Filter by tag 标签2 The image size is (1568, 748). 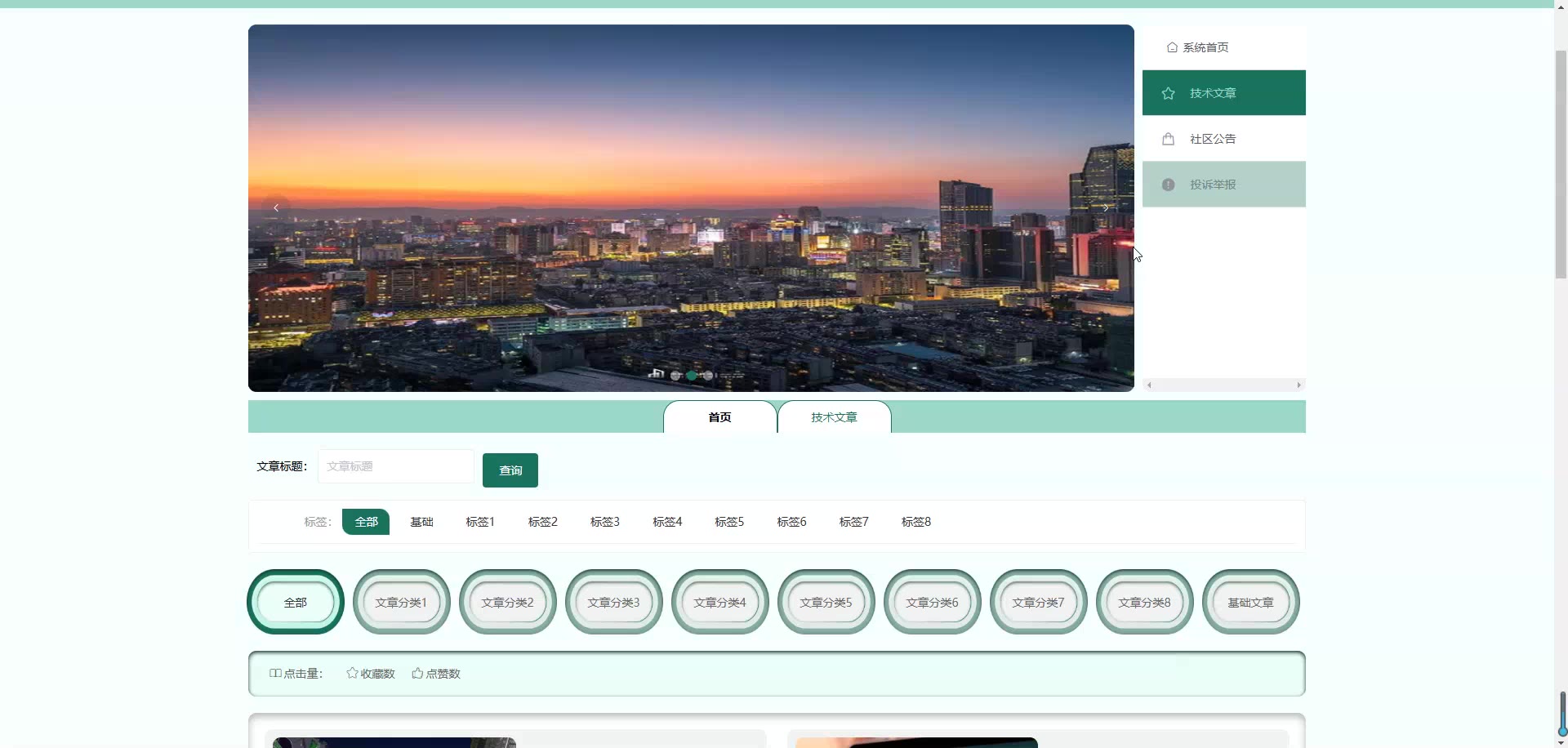543,522
